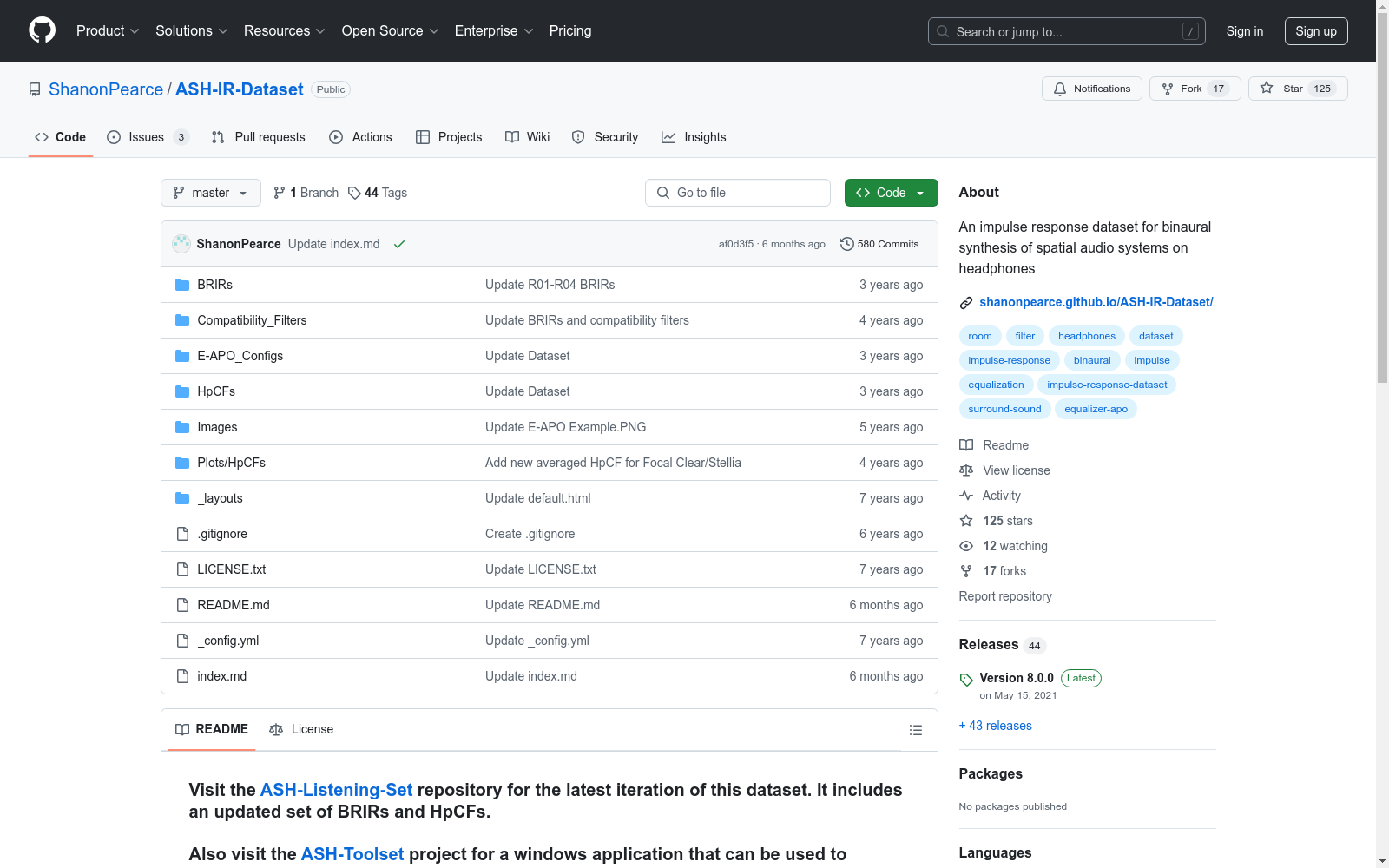The width and height of the screenshot is (1389, 868).
Task: Click the Images folder icon
Action: pyautogui.click(x=182, y=427)
